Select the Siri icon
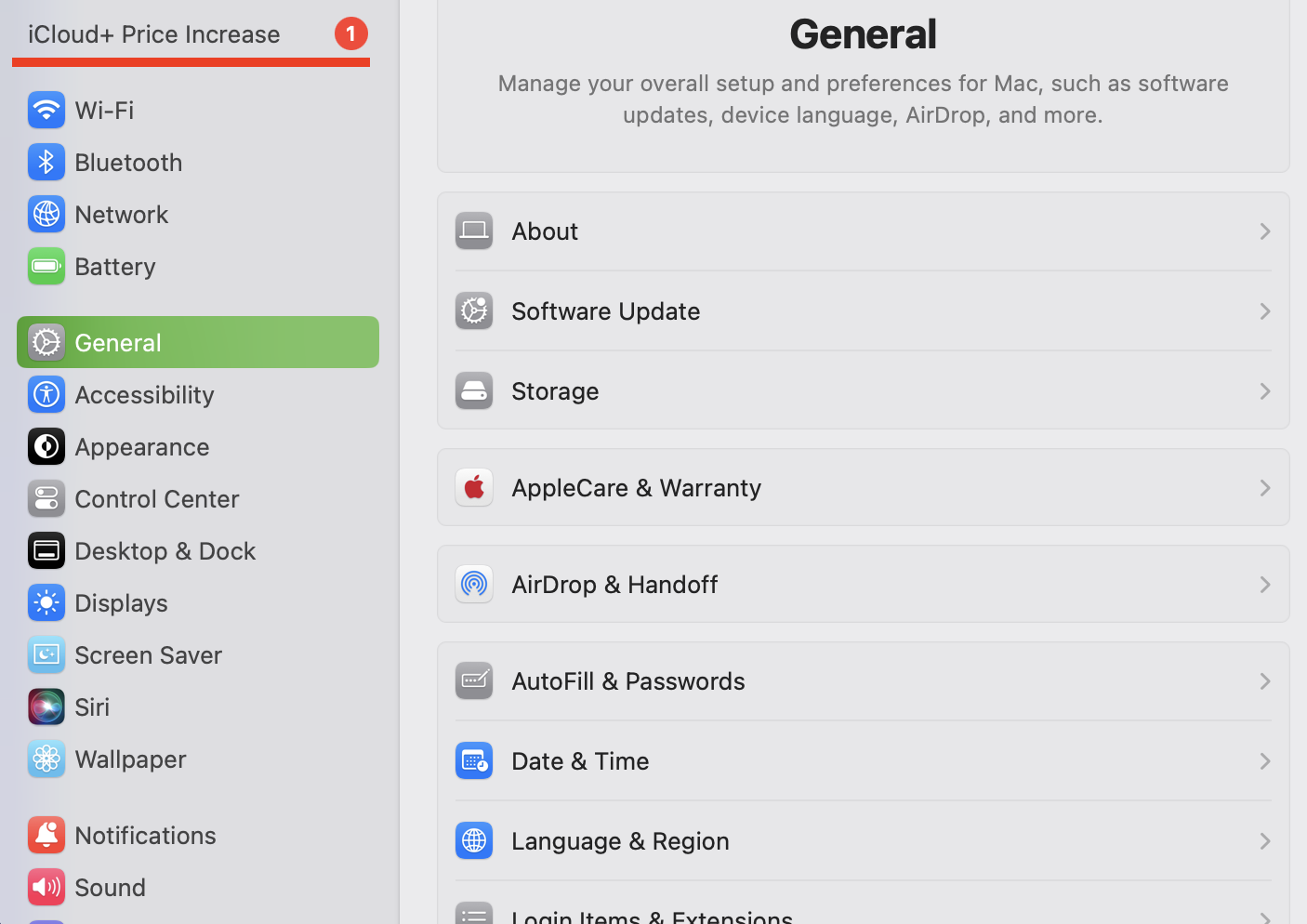The width and height of the screenshot is (1307, 924). (46, 706)
